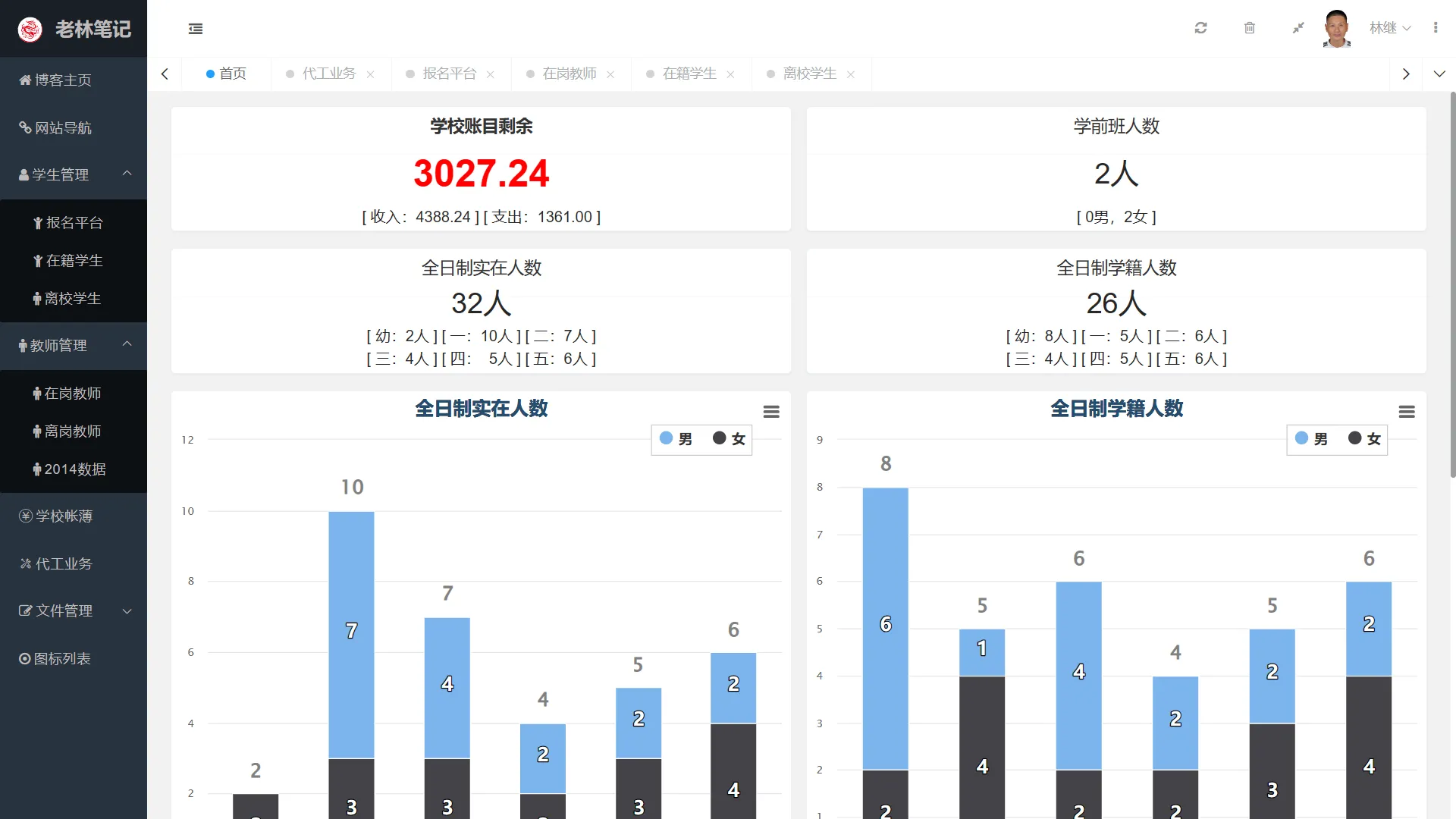
Task: Toggle 男 series in 全日制实在人数 chart legend
Action: pyautogui.click(x=676, y=439)
